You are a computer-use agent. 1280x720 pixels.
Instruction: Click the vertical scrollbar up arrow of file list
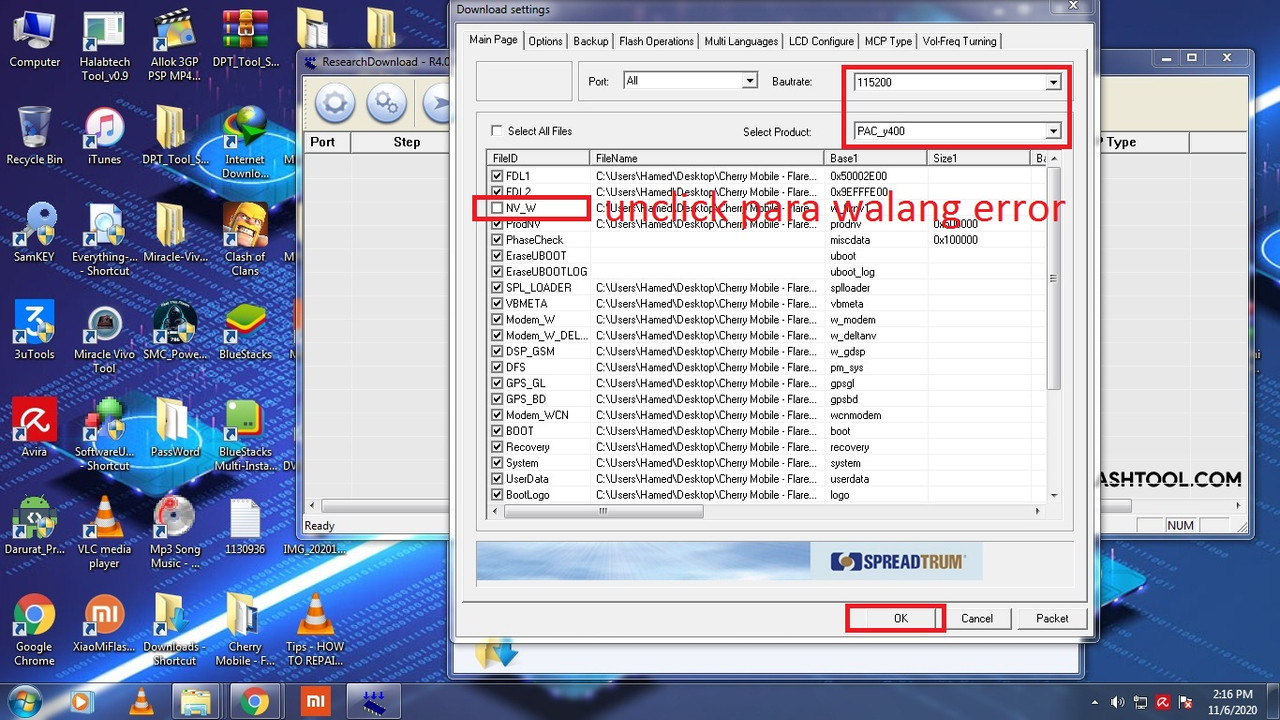click(1054, 158)
